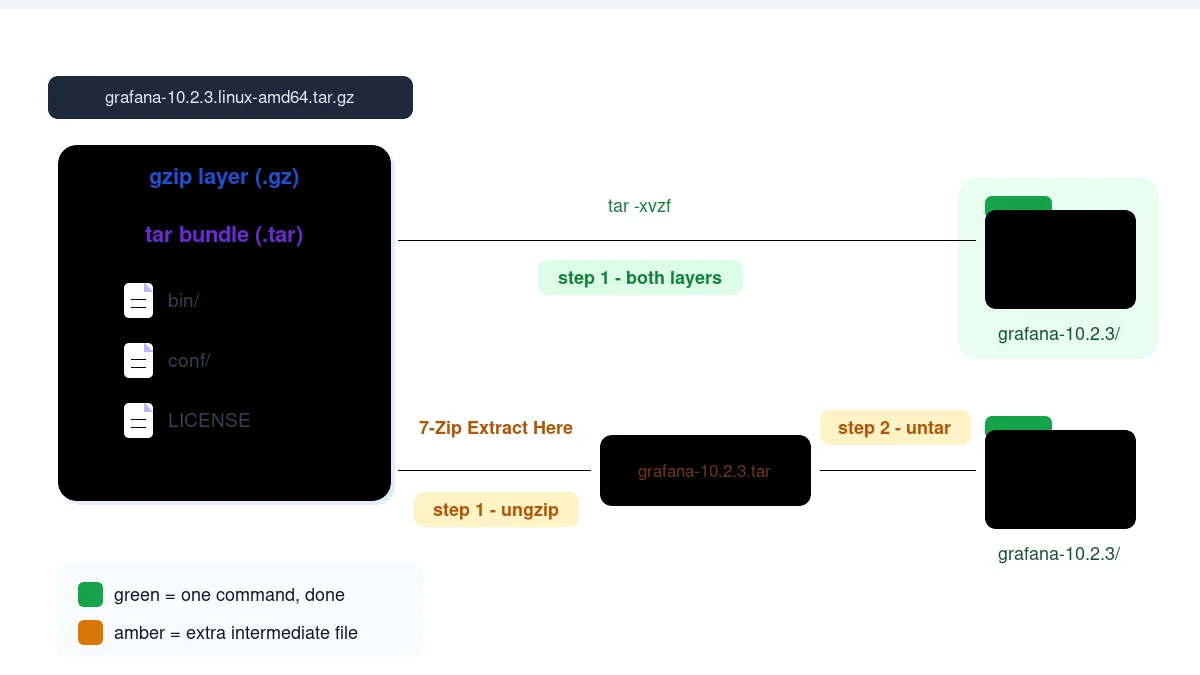Click the 'step 1 - both layers' badge
The width and height of the screenshot is (1200, 675).
coord(640,278)
